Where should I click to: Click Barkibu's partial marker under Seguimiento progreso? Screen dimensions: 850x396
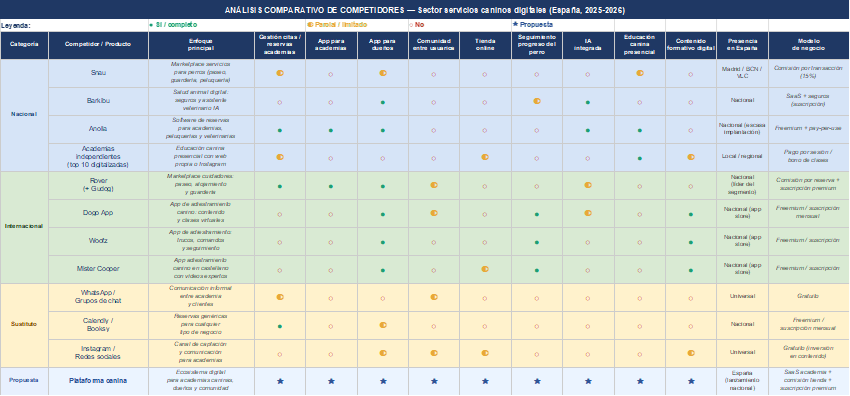pos(537,101)
